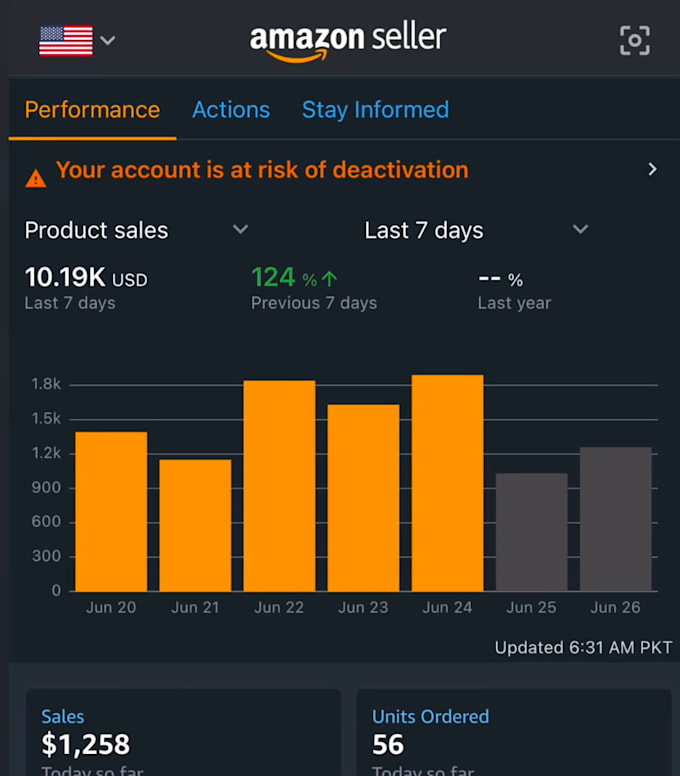Screen dimensions: 680x776
Task: Expand the deactivation alert right chevron
Action: (x=652, y=169)
